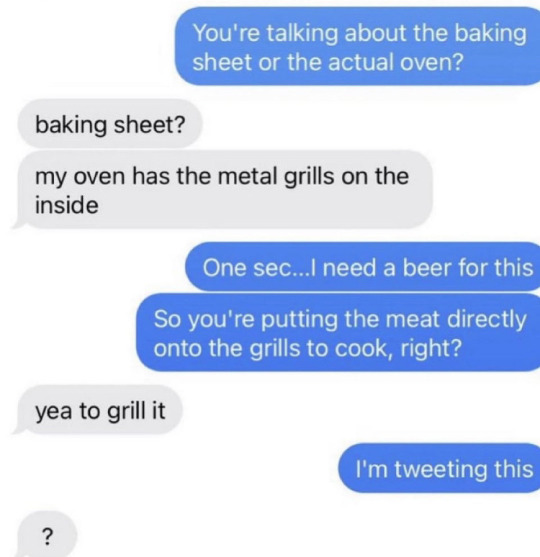The image size is (540, 557).
Task: Click 'cook, right?' text in blue bubble
Action: tap(399, 348)
